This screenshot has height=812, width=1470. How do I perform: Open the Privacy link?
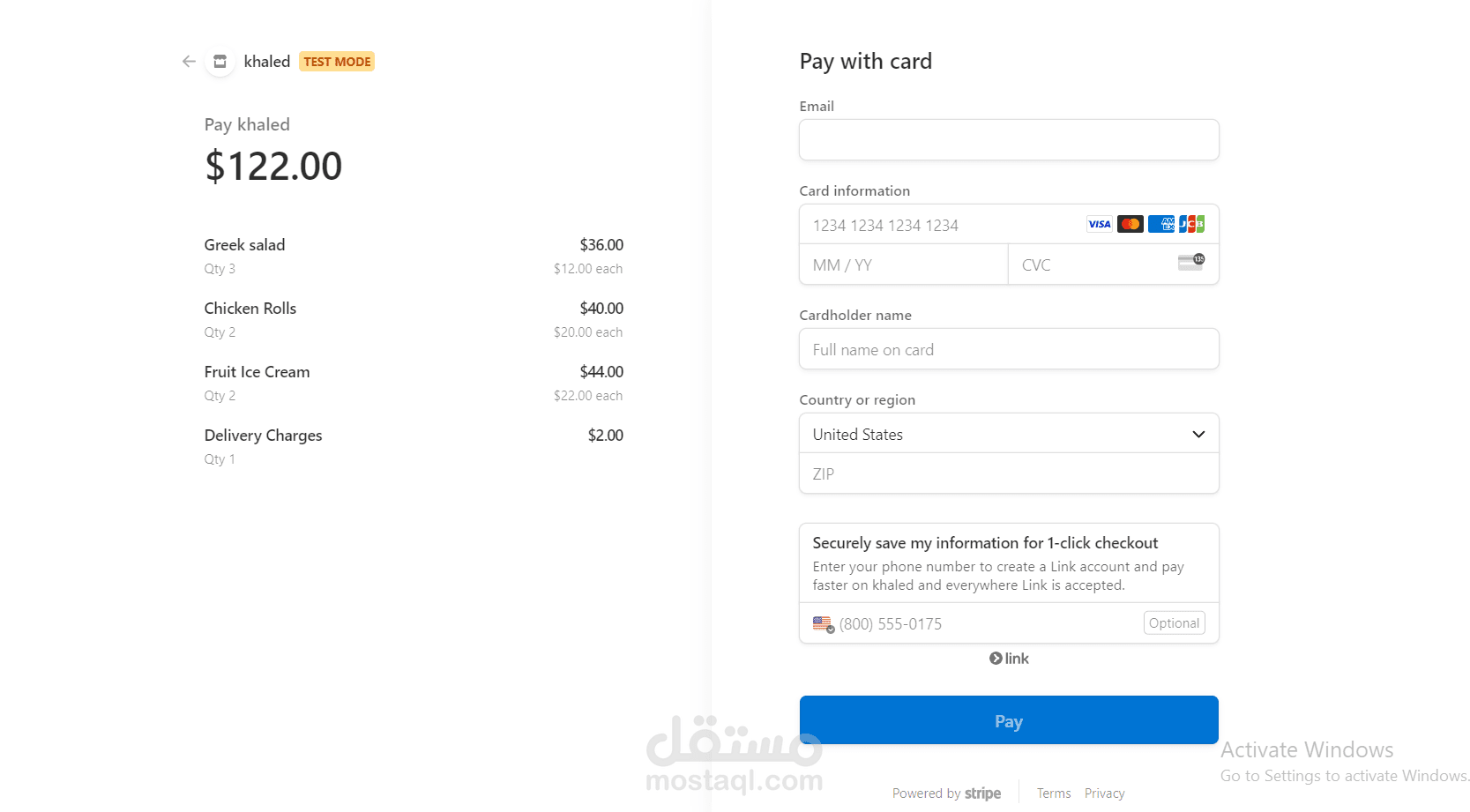1105,793
